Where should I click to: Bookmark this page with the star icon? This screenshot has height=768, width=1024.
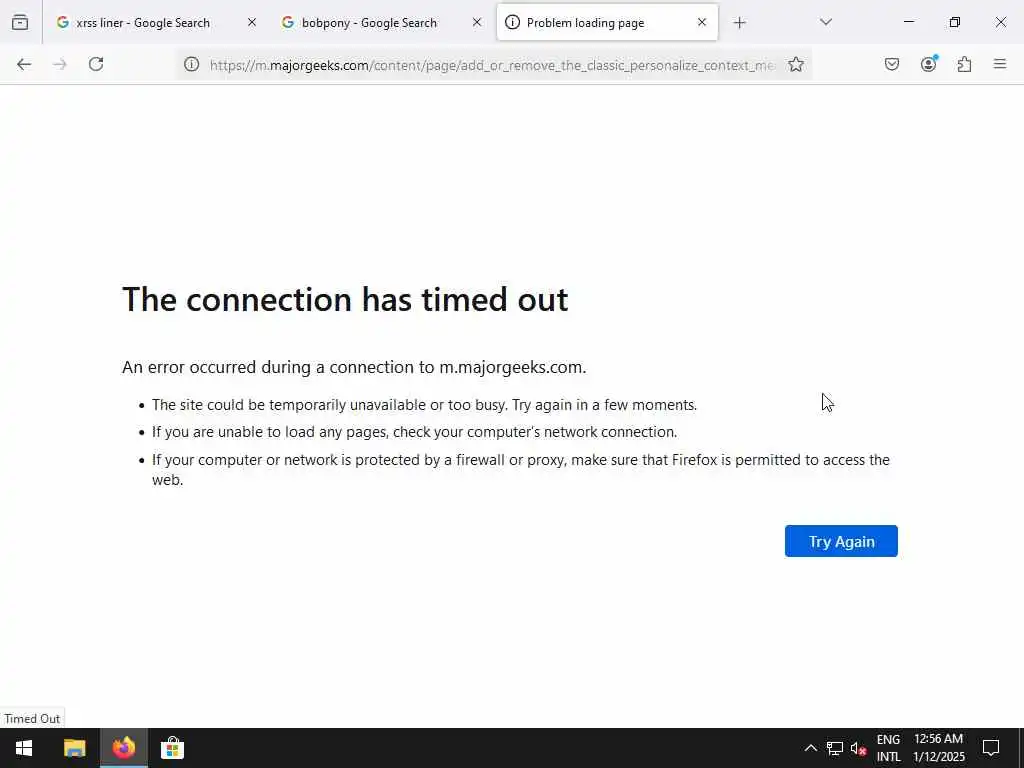[795, 64]
